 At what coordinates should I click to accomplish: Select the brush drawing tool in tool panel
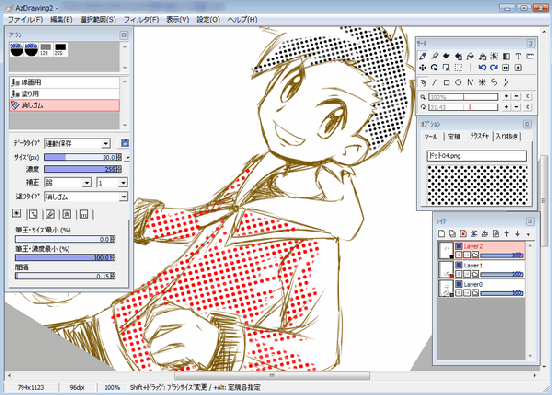tap(423, 56)
